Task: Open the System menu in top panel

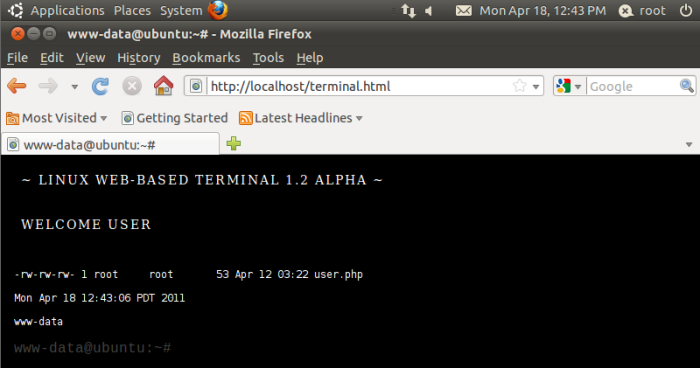Action: (x=181, y=10)
